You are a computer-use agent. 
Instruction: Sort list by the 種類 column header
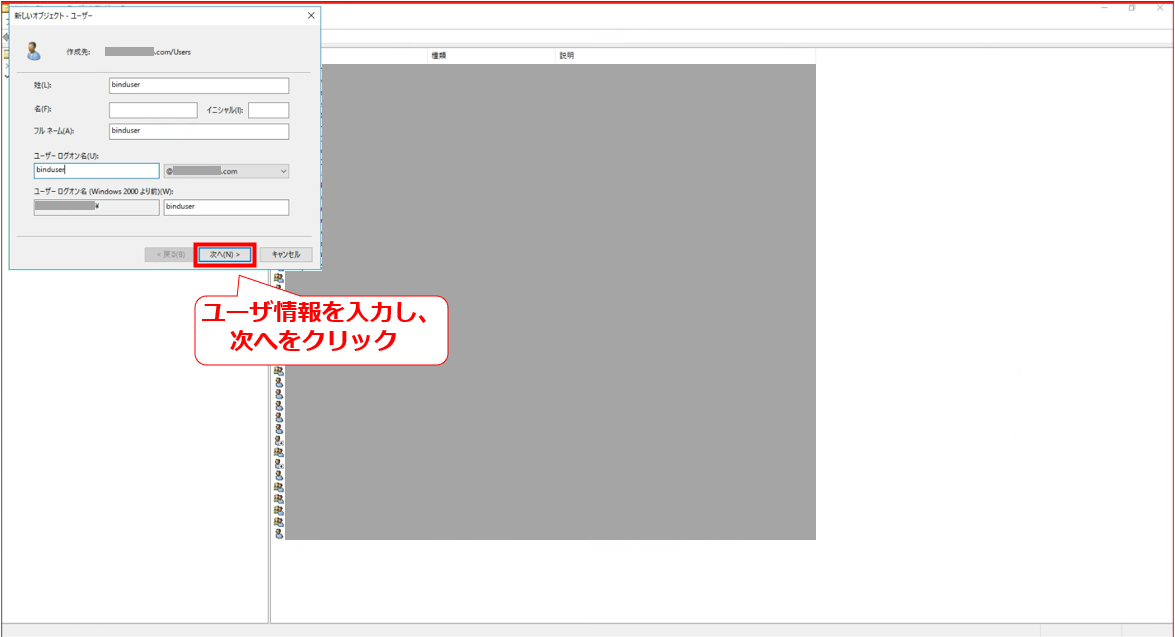pyautogui.click(x=491, y=55)
